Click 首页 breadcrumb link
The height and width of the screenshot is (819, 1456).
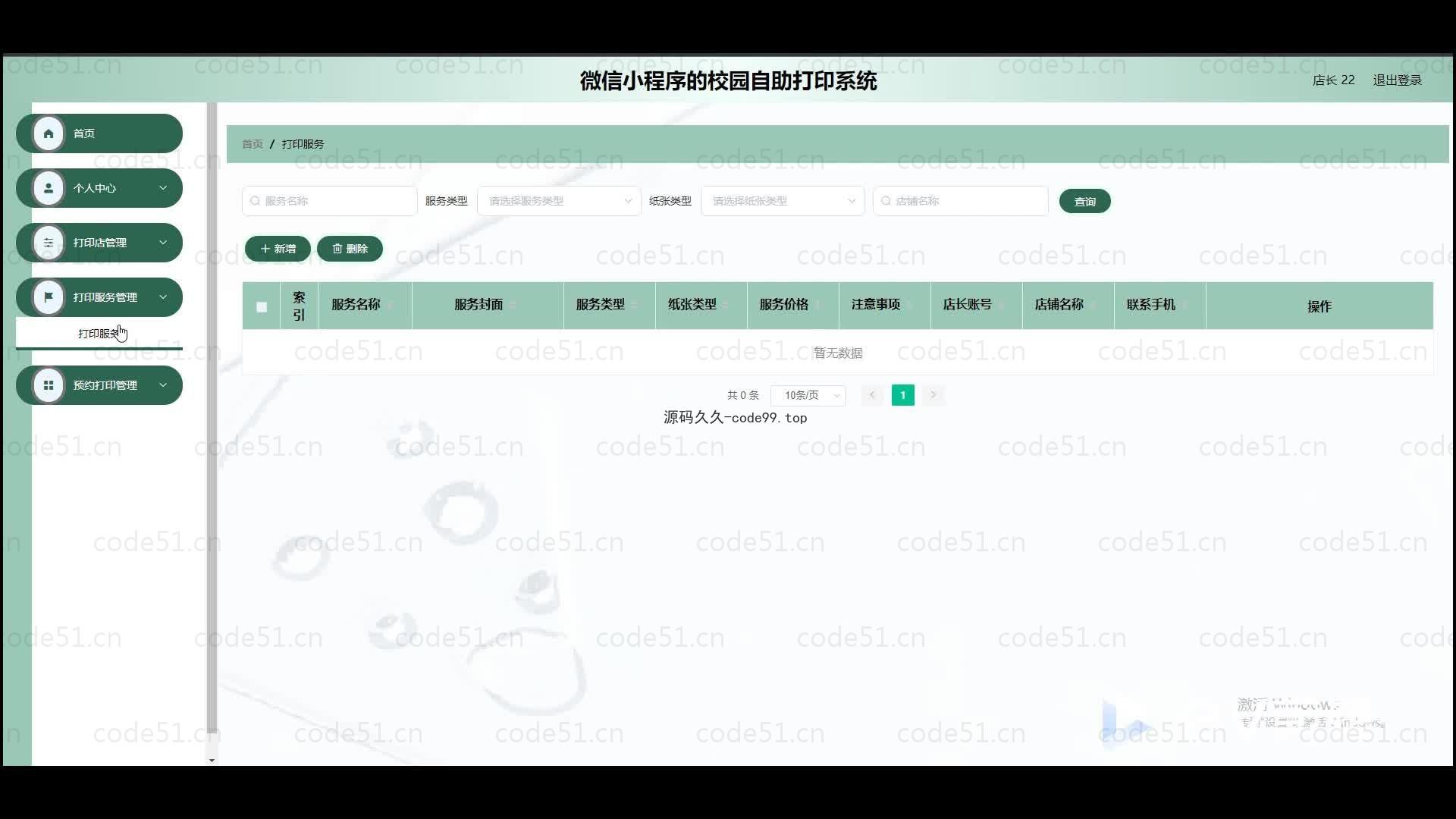coord(253,144)
